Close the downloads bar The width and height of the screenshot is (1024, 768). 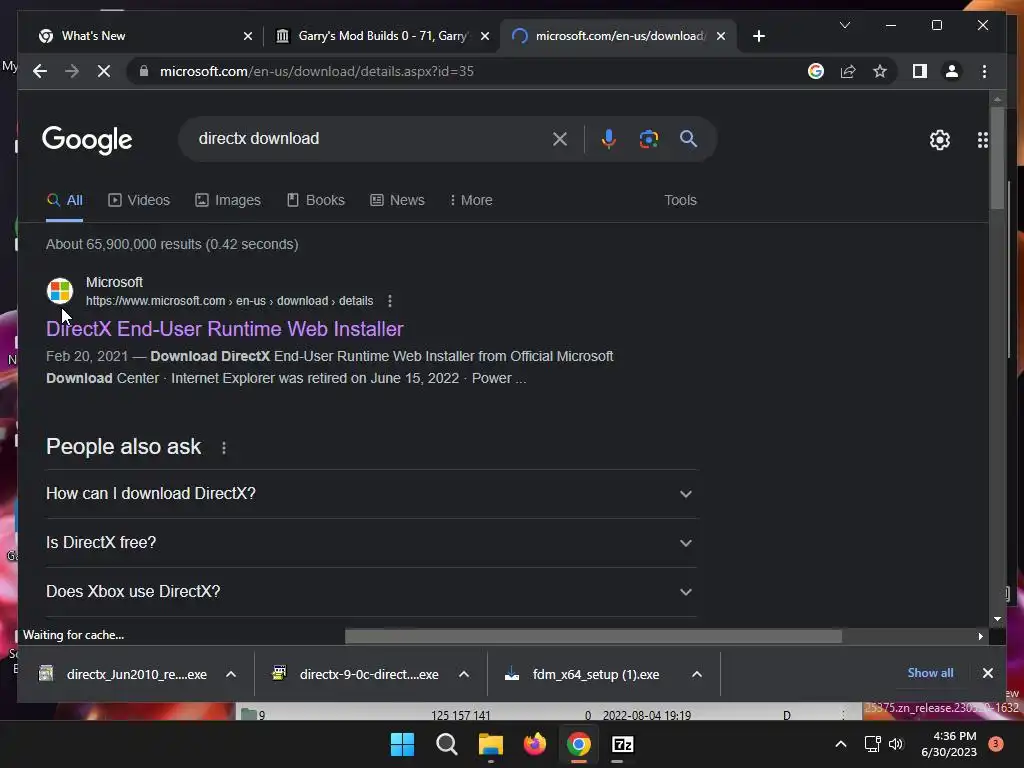coord(987,673)
